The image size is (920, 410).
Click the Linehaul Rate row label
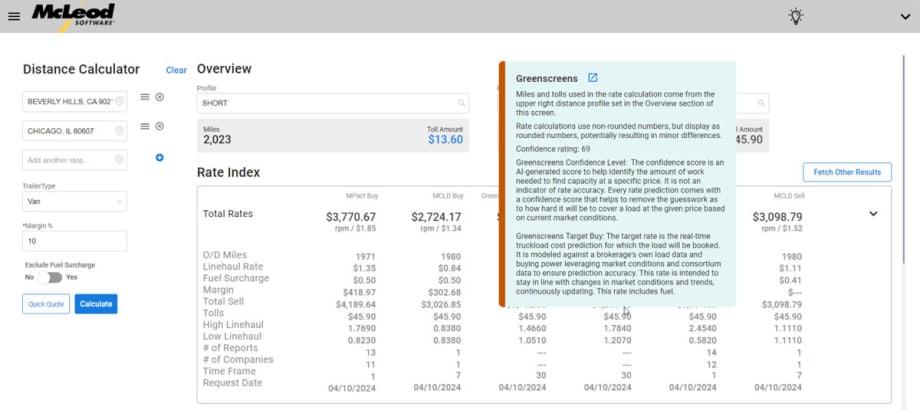pos(233,267)
